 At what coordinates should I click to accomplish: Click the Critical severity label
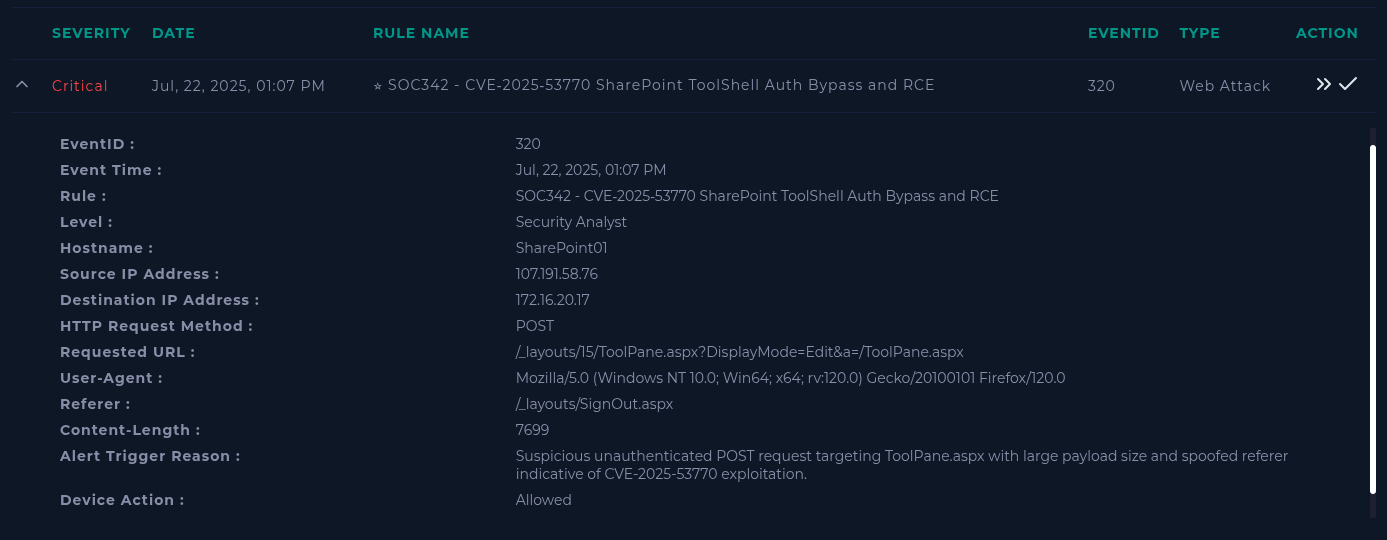tap(80, 86)
